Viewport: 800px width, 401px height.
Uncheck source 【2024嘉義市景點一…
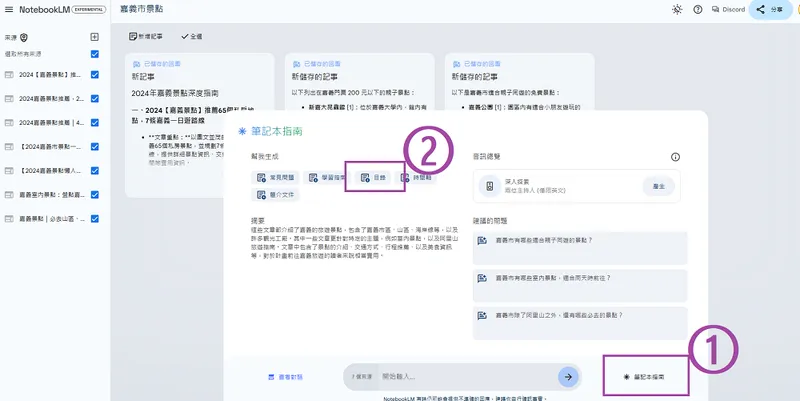(x=94, y=146)
